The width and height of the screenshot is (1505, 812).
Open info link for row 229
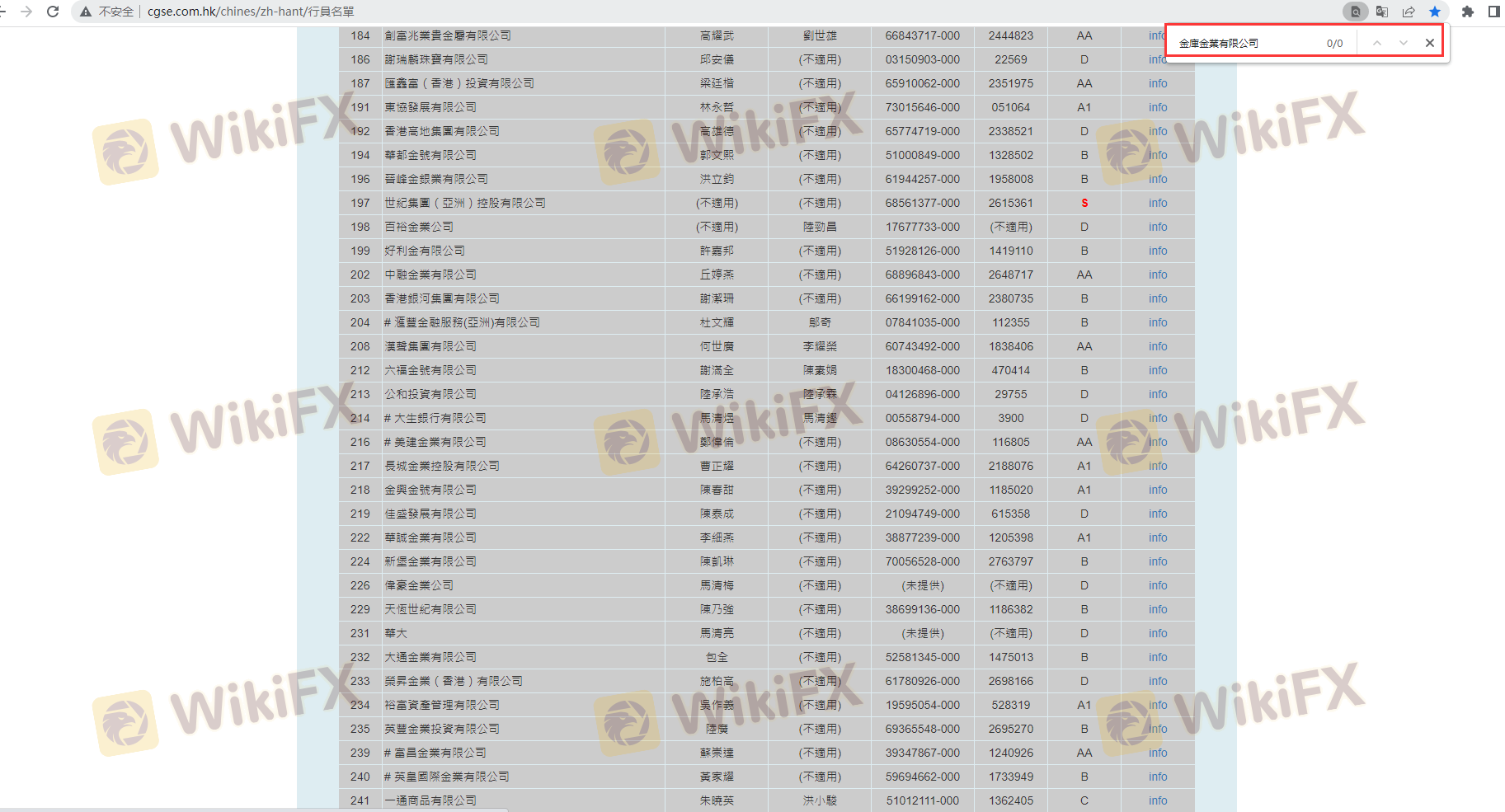(1158, 609)
